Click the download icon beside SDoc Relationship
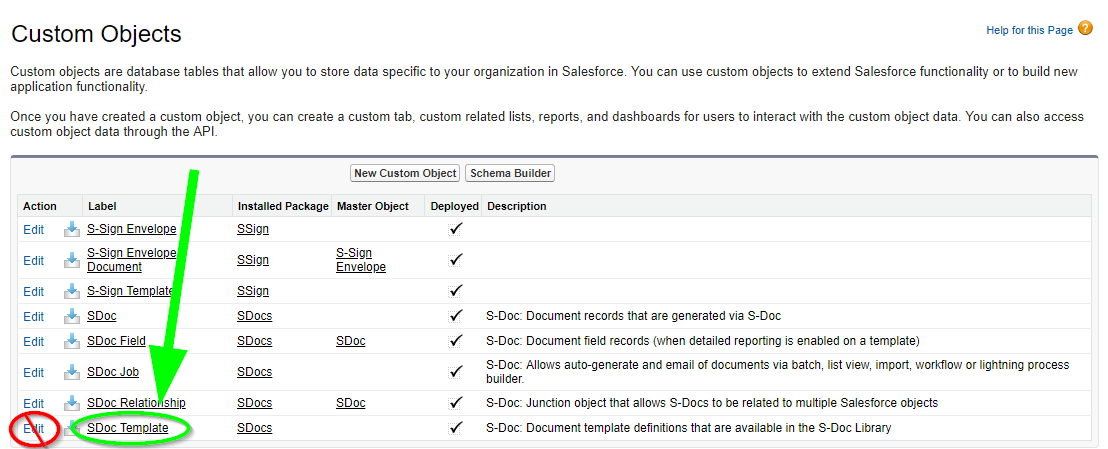Image resolution: width=1108 pixels, height=449 pixels. point(71,403)
